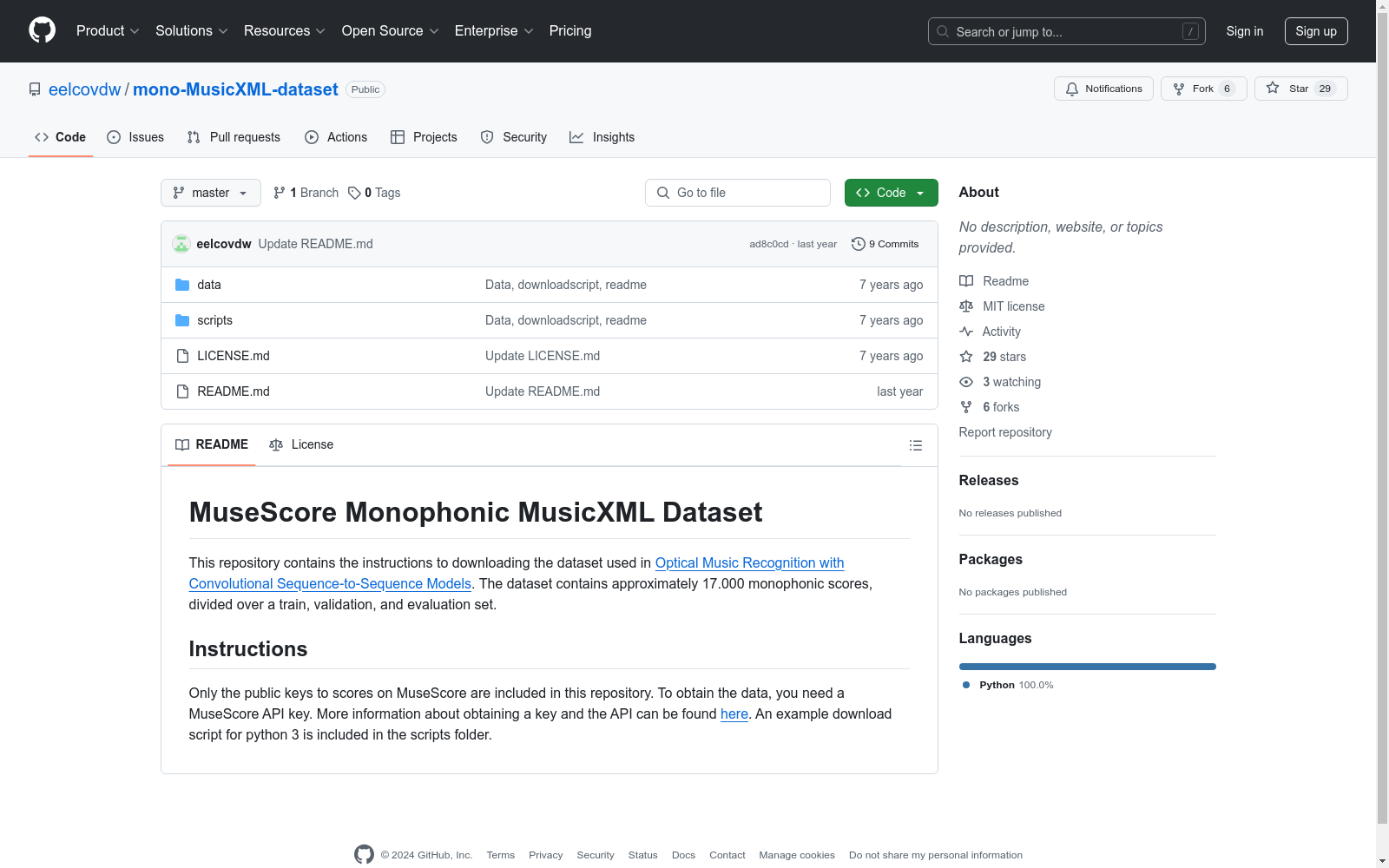Screen dimensions: 1389x868
Task: Click the repository icon beside eelcovdw
Action: [35, 89]
